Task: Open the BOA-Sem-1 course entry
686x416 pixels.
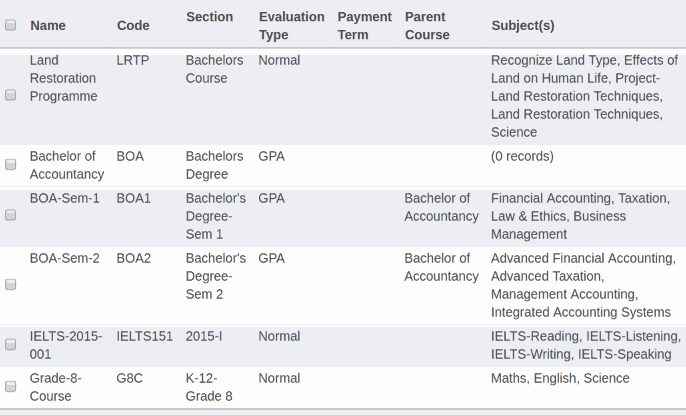Action: (x=65, y=199)
